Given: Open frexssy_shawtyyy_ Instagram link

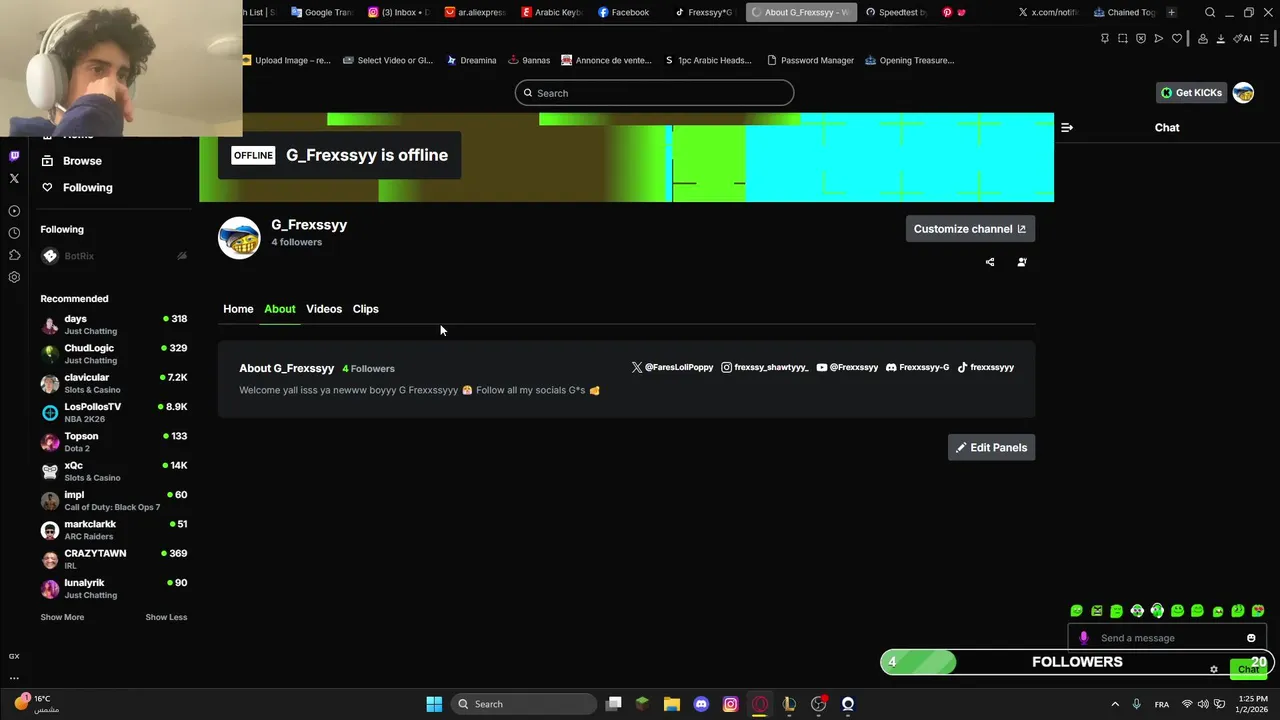Looking at the screenshot, I should click(x=765, y=367).
